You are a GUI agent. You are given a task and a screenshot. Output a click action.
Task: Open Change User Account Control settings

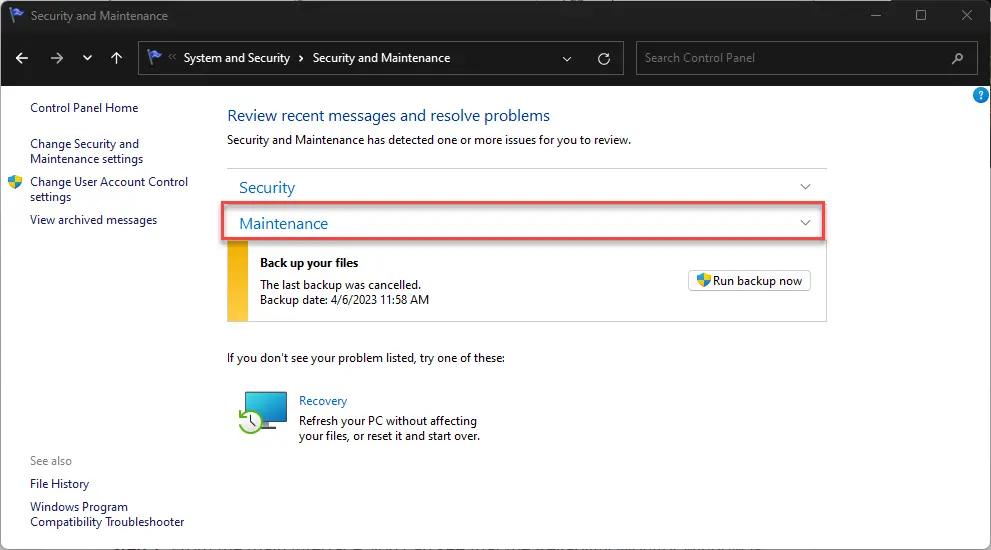pyautogui.click(x=108, y=189)
